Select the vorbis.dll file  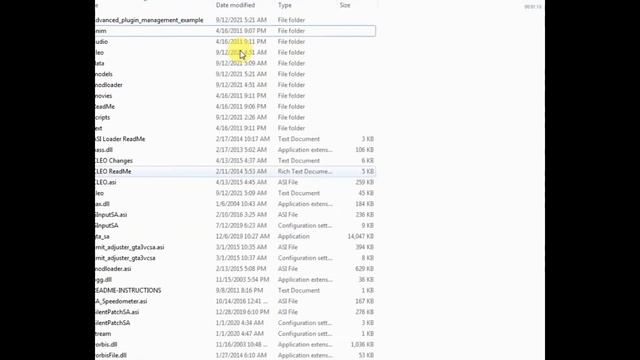pos(235,344)
